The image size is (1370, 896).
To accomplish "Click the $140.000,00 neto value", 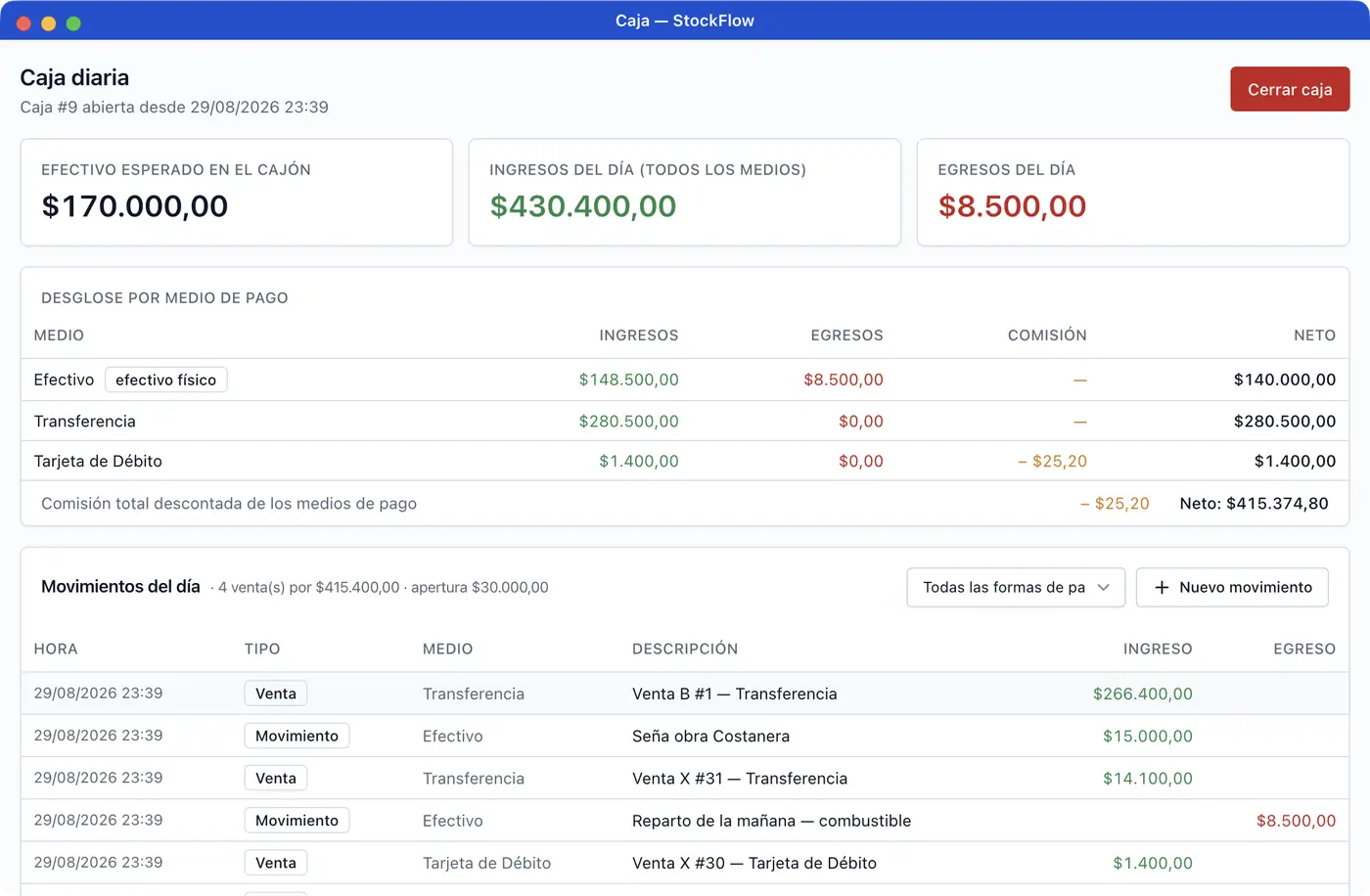I will pos(1285,380).
